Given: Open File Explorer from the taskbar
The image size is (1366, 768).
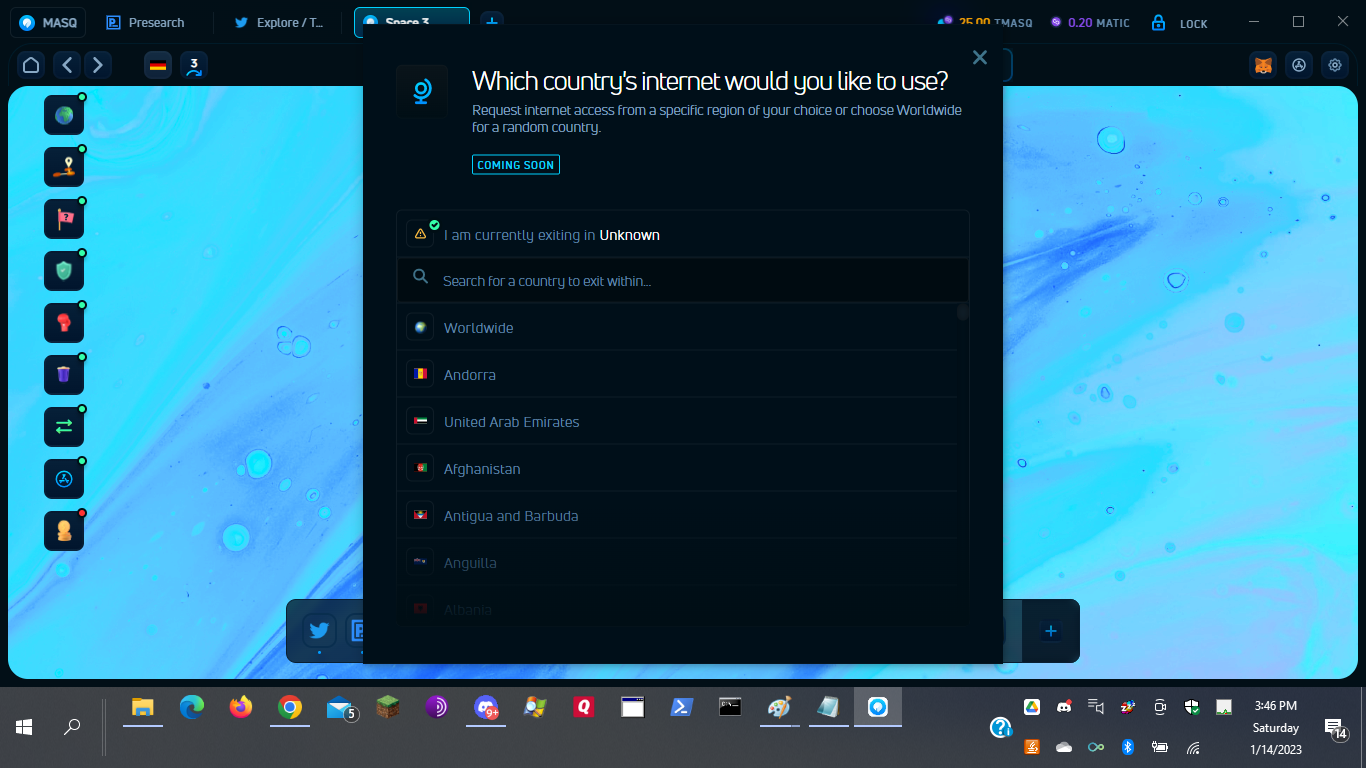Looking at the screenshot, I should pos(143,708).
